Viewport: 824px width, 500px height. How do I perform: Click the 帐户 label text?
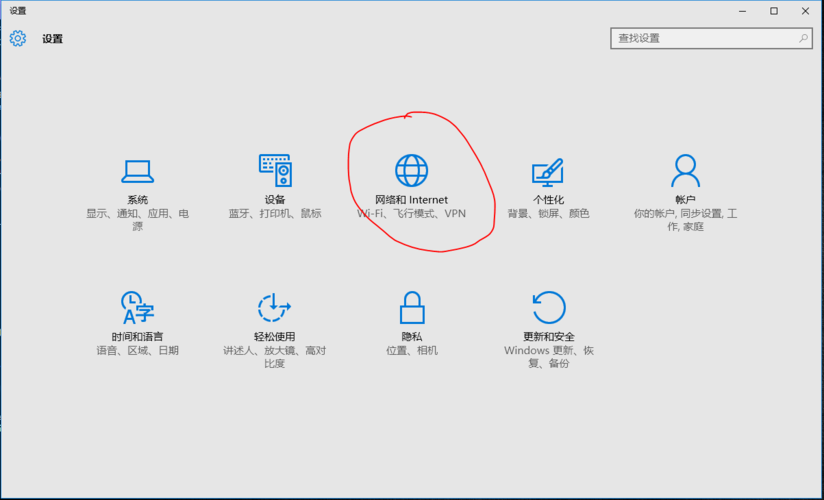685,200
